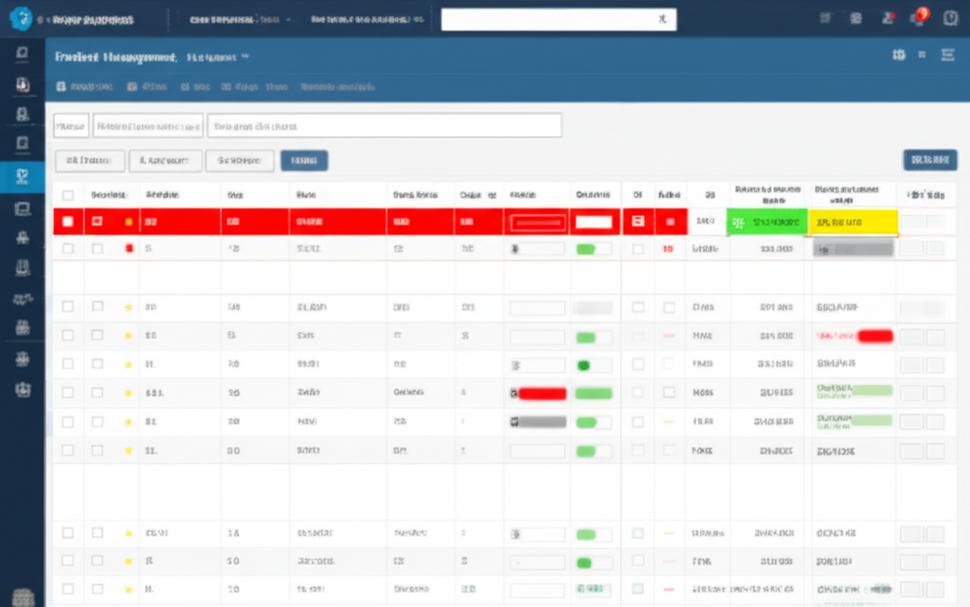Screen dimensions: 970x607
Task: Click the clear icon inside top search box
Action: tap(661, 19)
